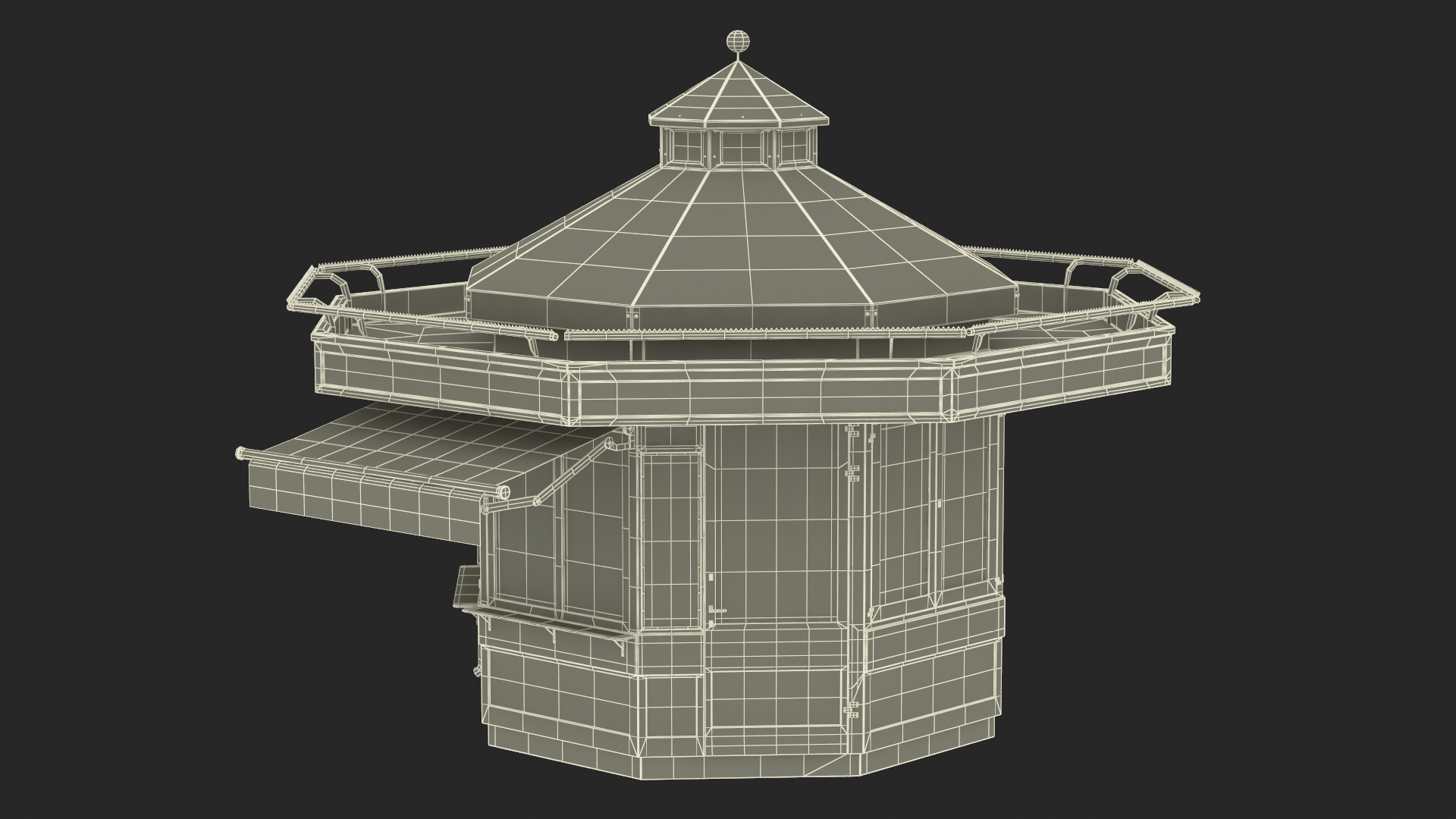This screenshot has height=819, width=1456.
Task: Select the awning's diagonal support arm
Action: pos(570,472)
